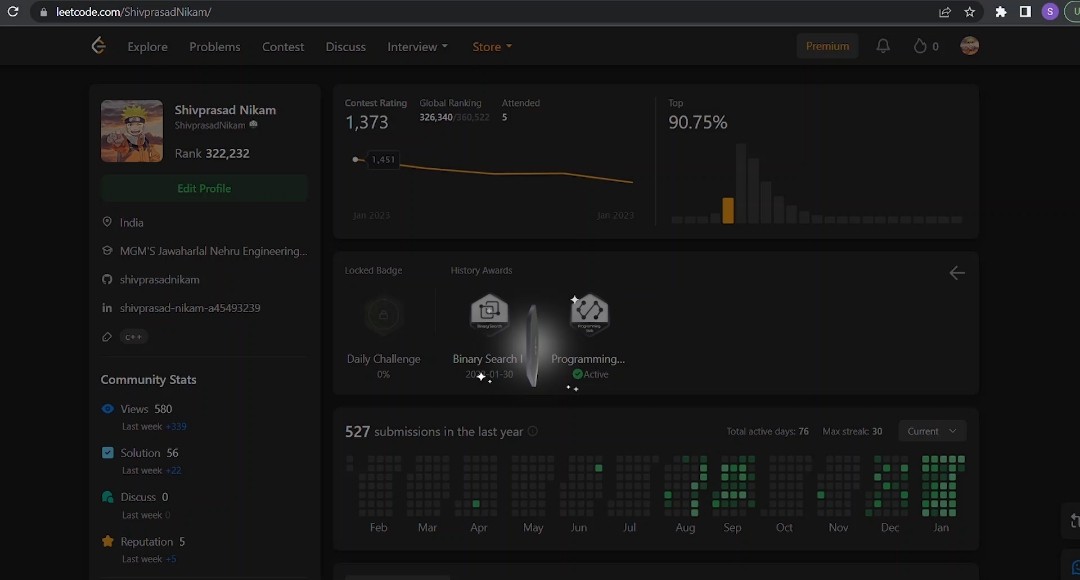Screen dimensions: 1080x580
Task: Click the Shivprasad Nikam name heading
Action: [x=225, y=110]
